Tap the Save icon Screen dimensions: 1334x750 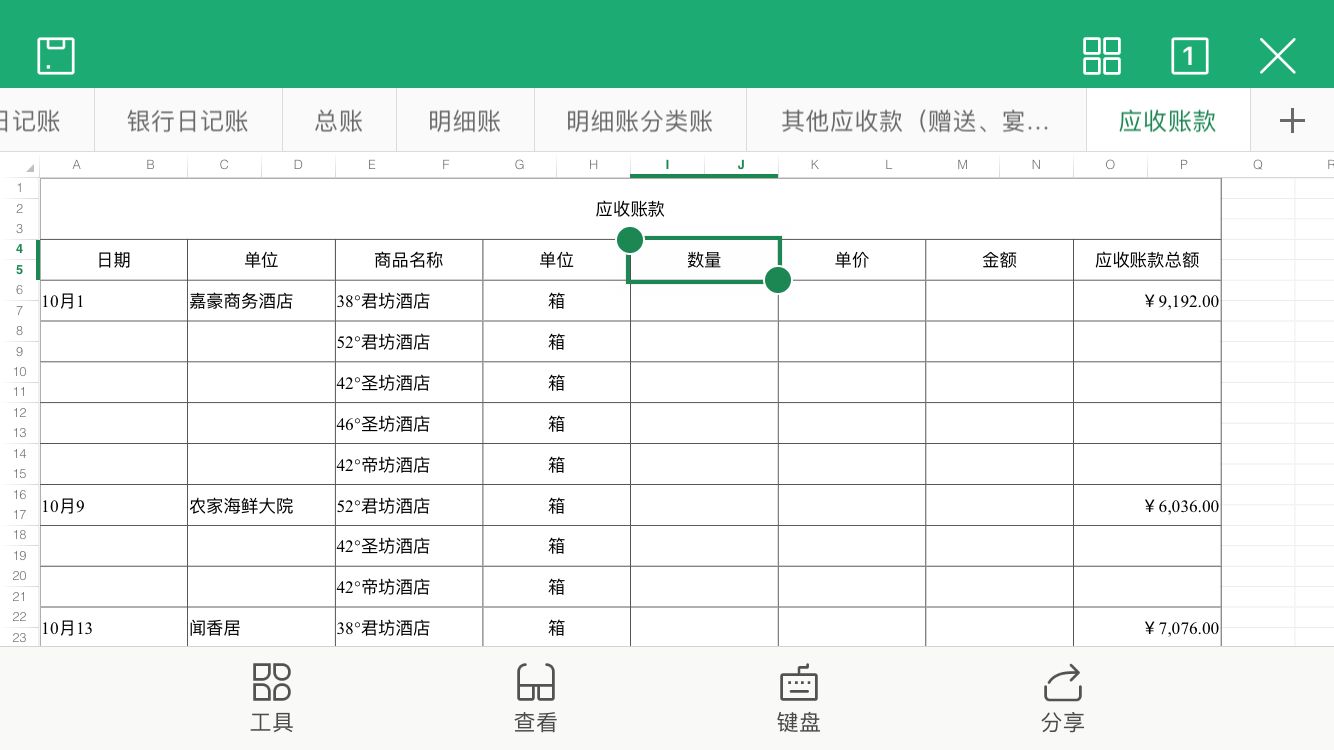pos(56,56)
